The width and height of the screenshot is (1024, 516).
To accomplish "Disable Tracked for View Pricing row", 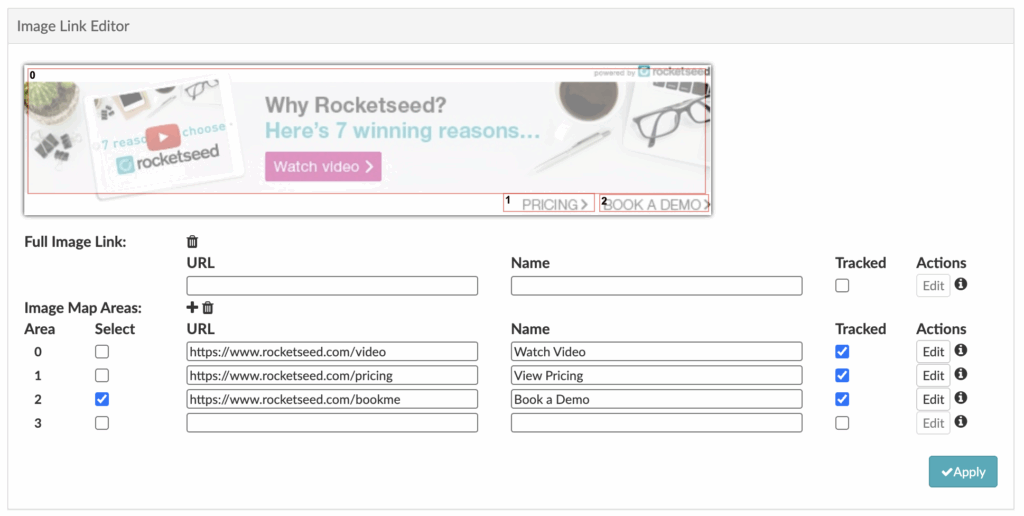I will click(x=842, y=376).
